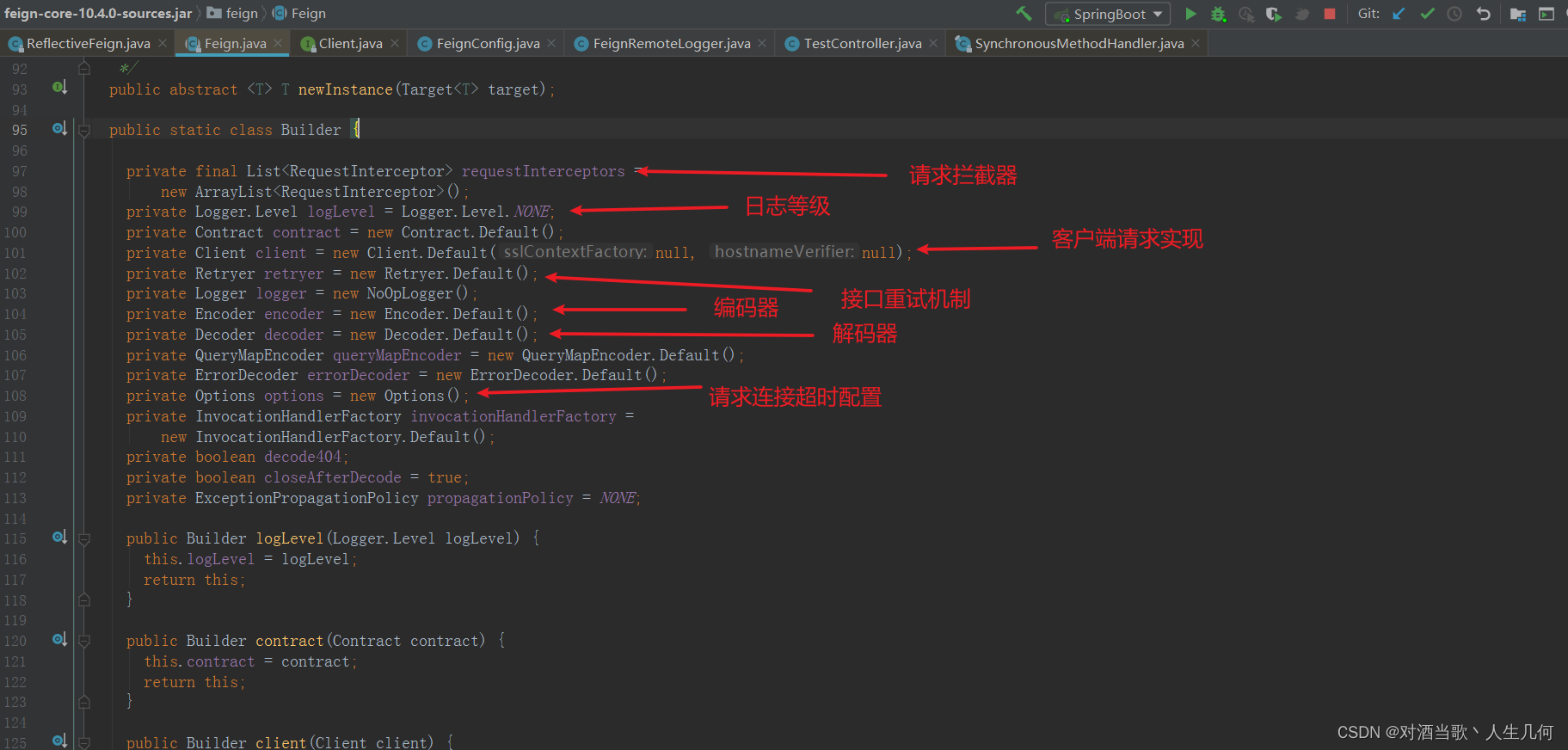Collapse the client method fold on line 125

click(84, 742)
